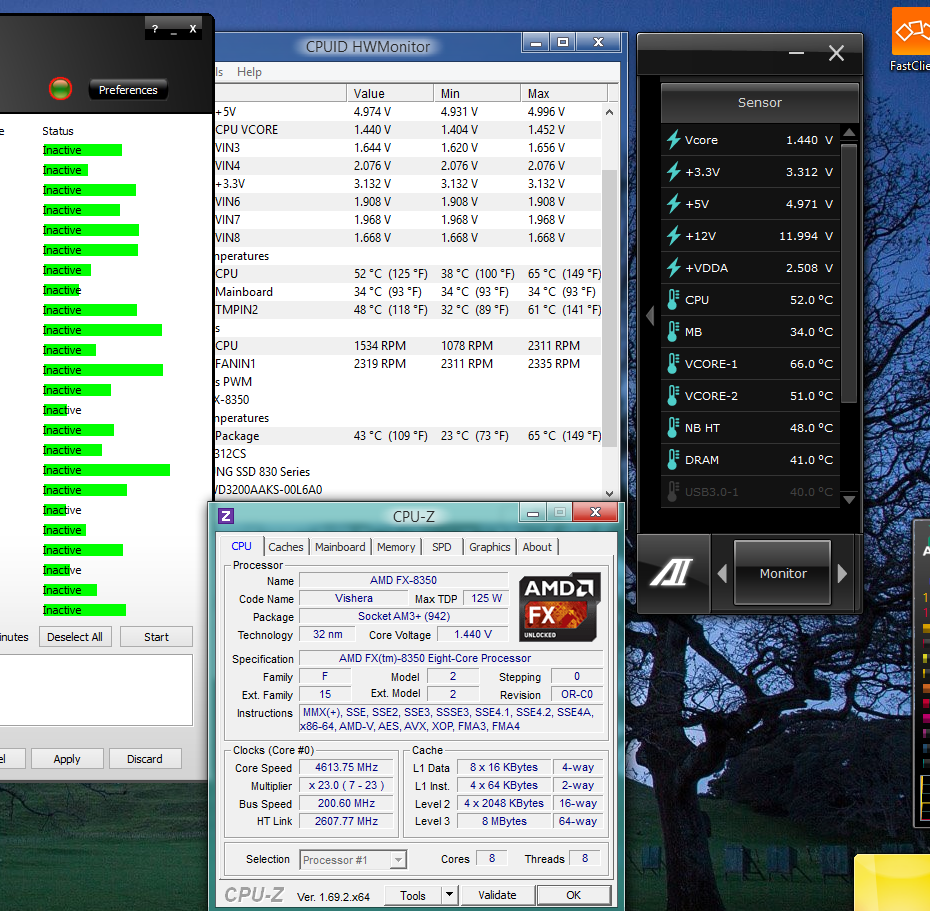Collapse Sensor panel using left edge arrow
Image resolution: width=930 pixels, height=911 pixels.
pos(649,316)
